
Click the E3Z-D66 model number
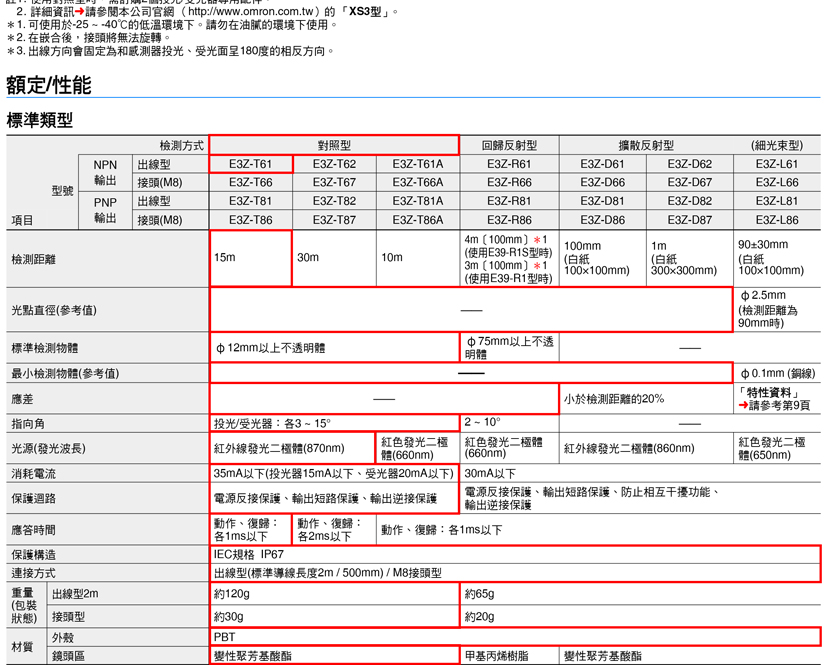pyautogui.click(x=602, y=183)
